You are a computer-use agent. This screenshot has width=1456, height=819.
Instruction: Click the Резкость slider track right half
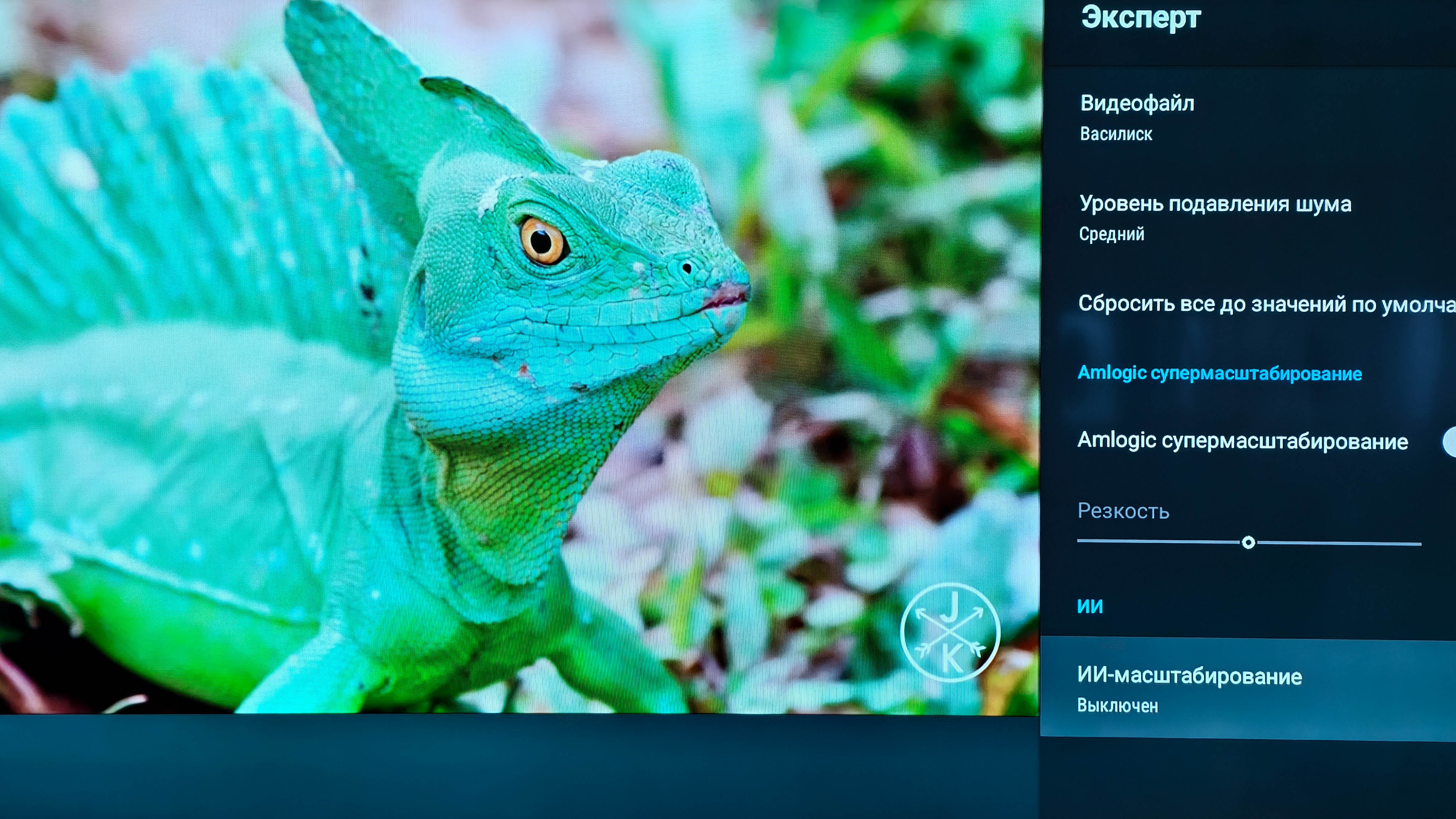click(x=1340, y=543)
